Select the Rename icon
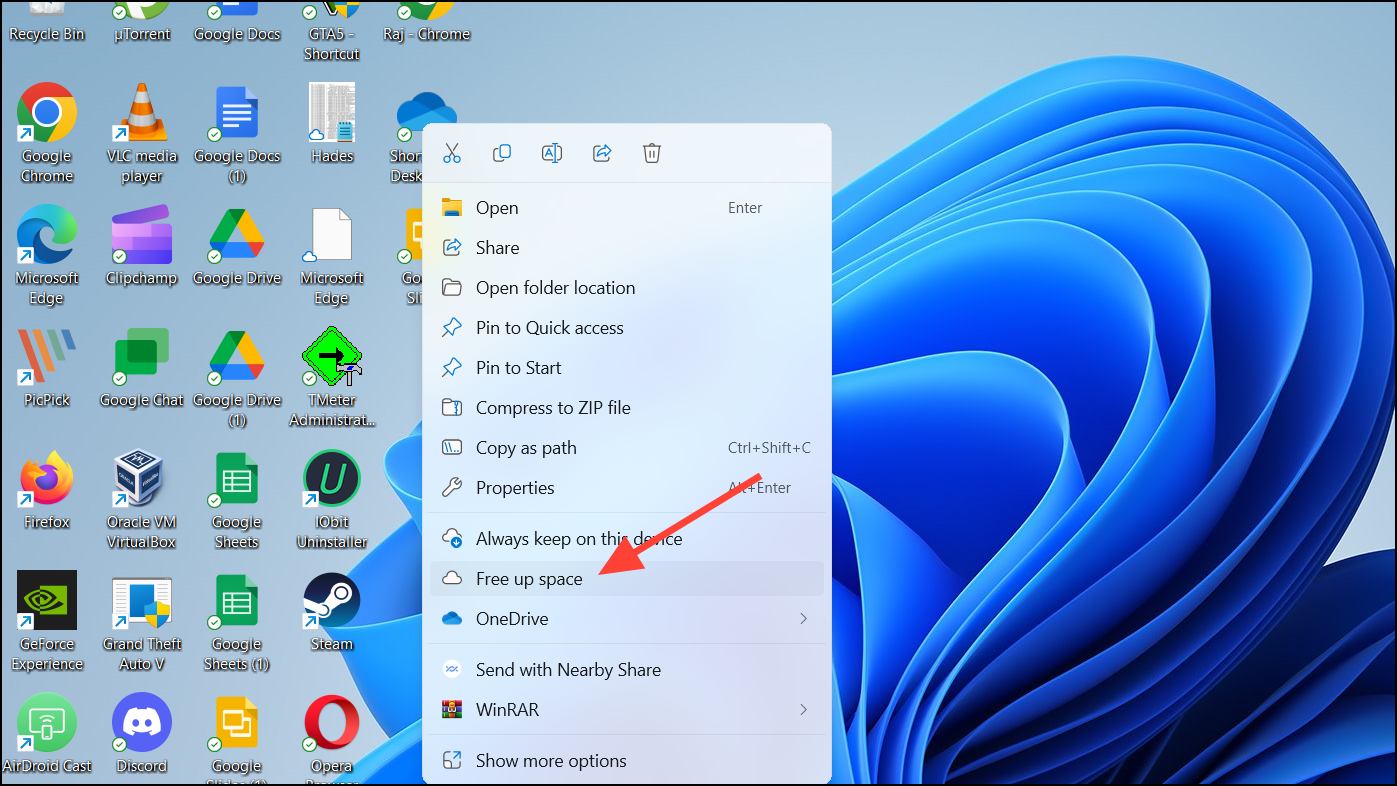Viewport: 1397px width, 786px height. coord(551,152)
